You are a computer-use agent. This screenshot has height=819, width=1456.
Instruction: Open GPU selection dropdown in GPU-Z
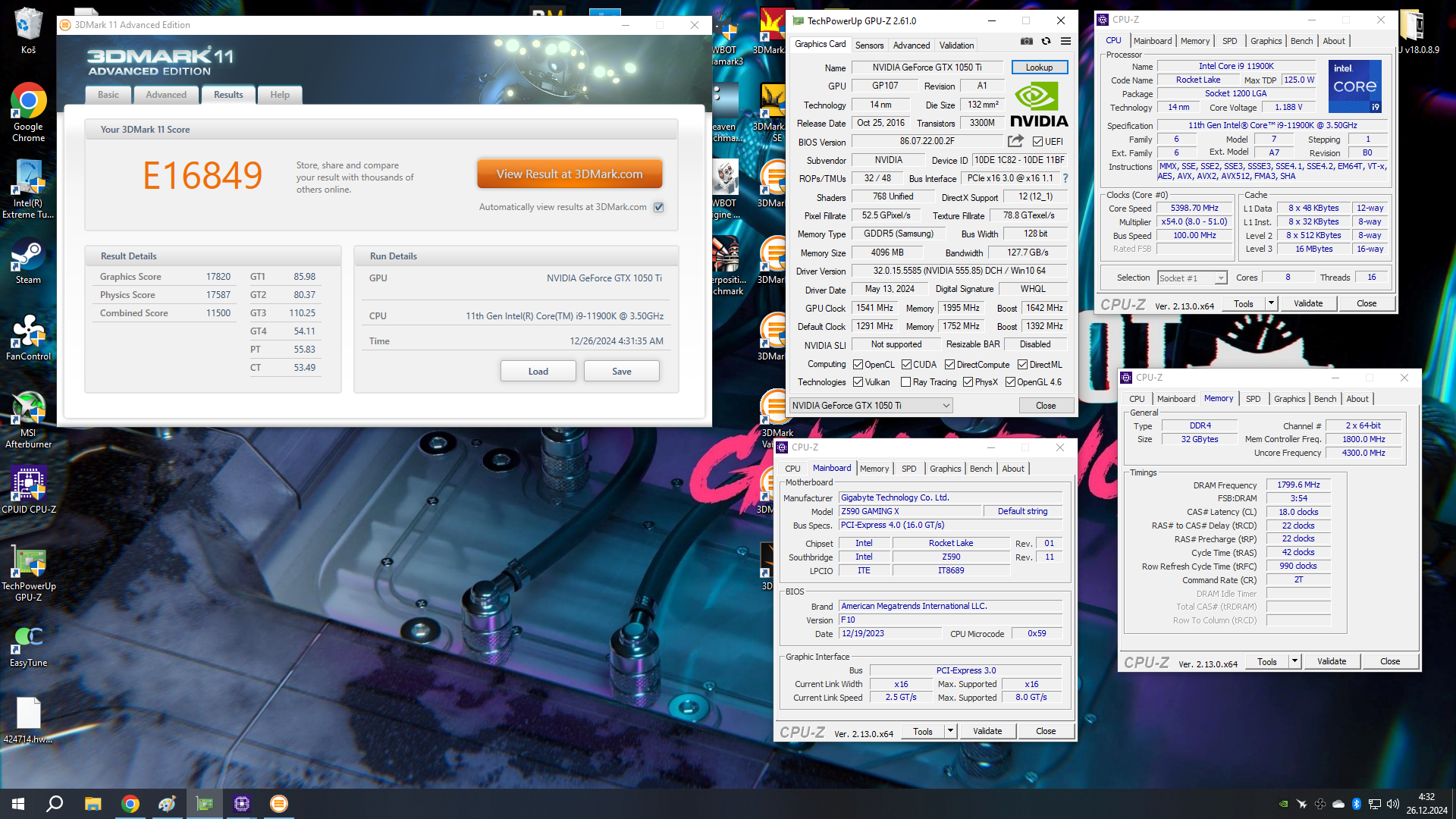tap(871, 406)
